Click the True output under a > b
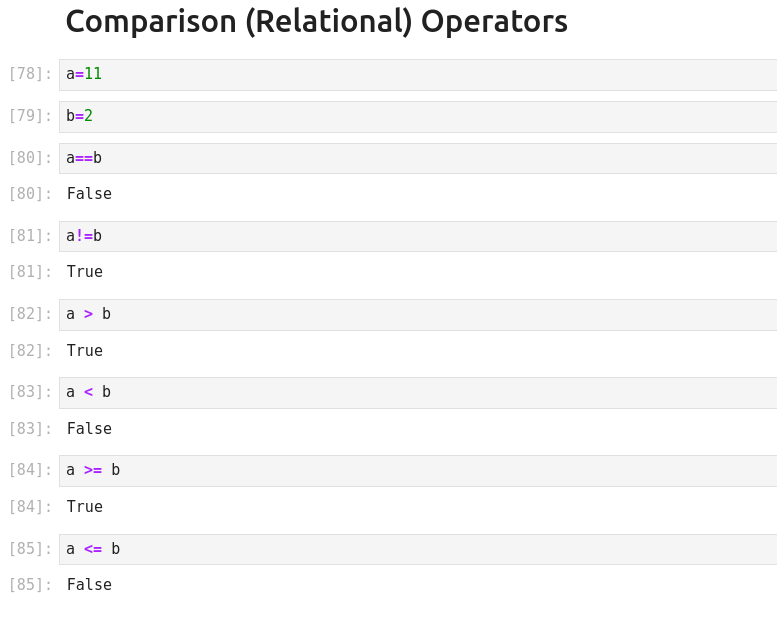Viewport: 777px width, 620px height. (85, 351)
